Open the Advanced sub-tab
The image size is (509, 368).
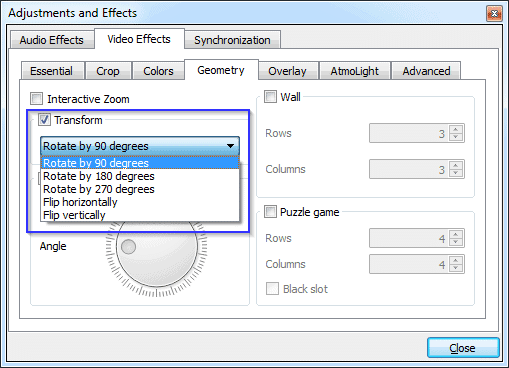426,71
